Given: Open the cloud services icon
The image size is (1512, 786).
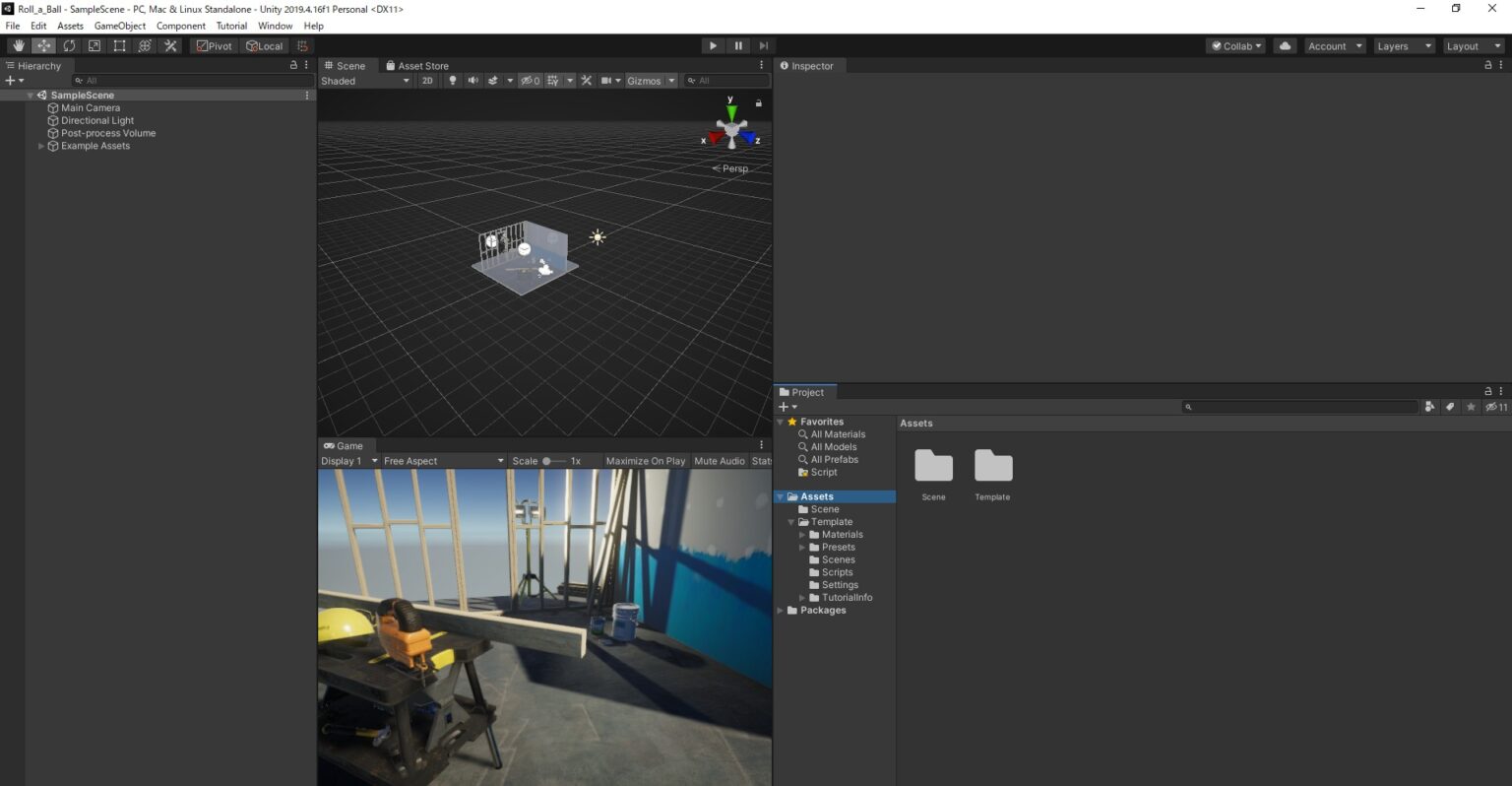Looking at the screenshot, I should point(1285,46).
